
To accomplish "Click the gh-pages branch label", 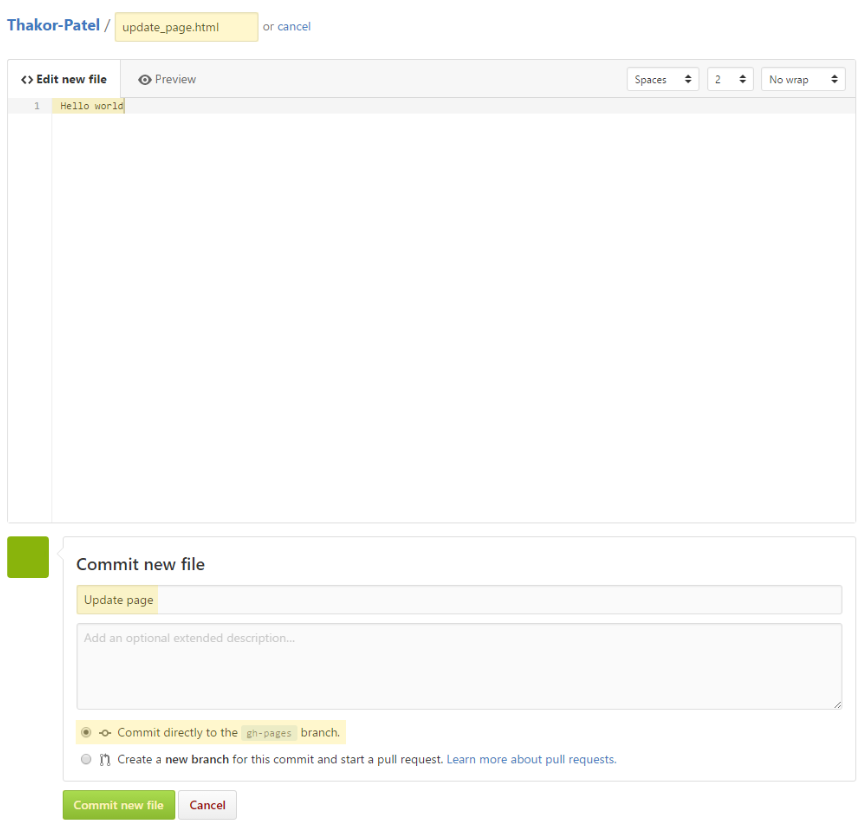I will pos(269,733).
